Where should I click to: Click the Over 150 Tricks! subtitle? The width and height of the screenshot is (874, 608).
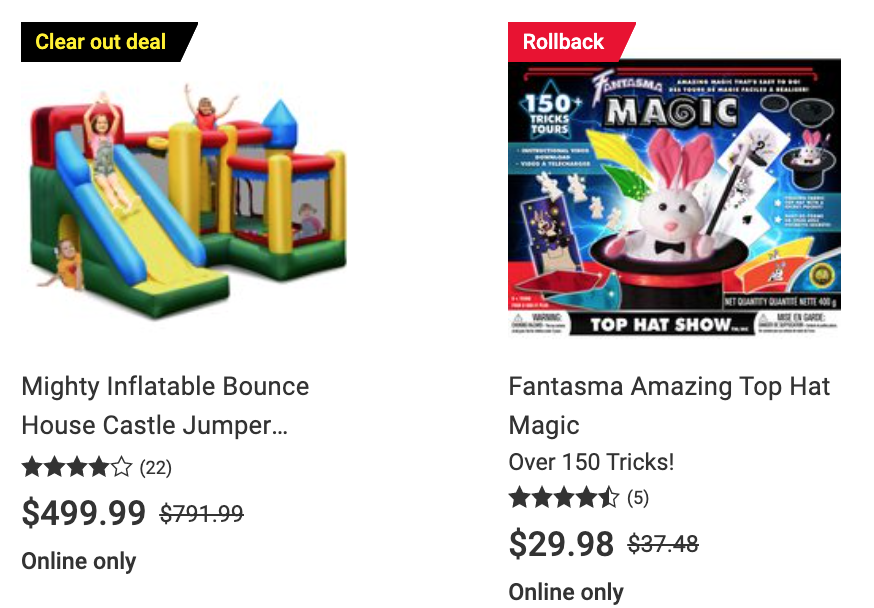click(x=591, y=462)
